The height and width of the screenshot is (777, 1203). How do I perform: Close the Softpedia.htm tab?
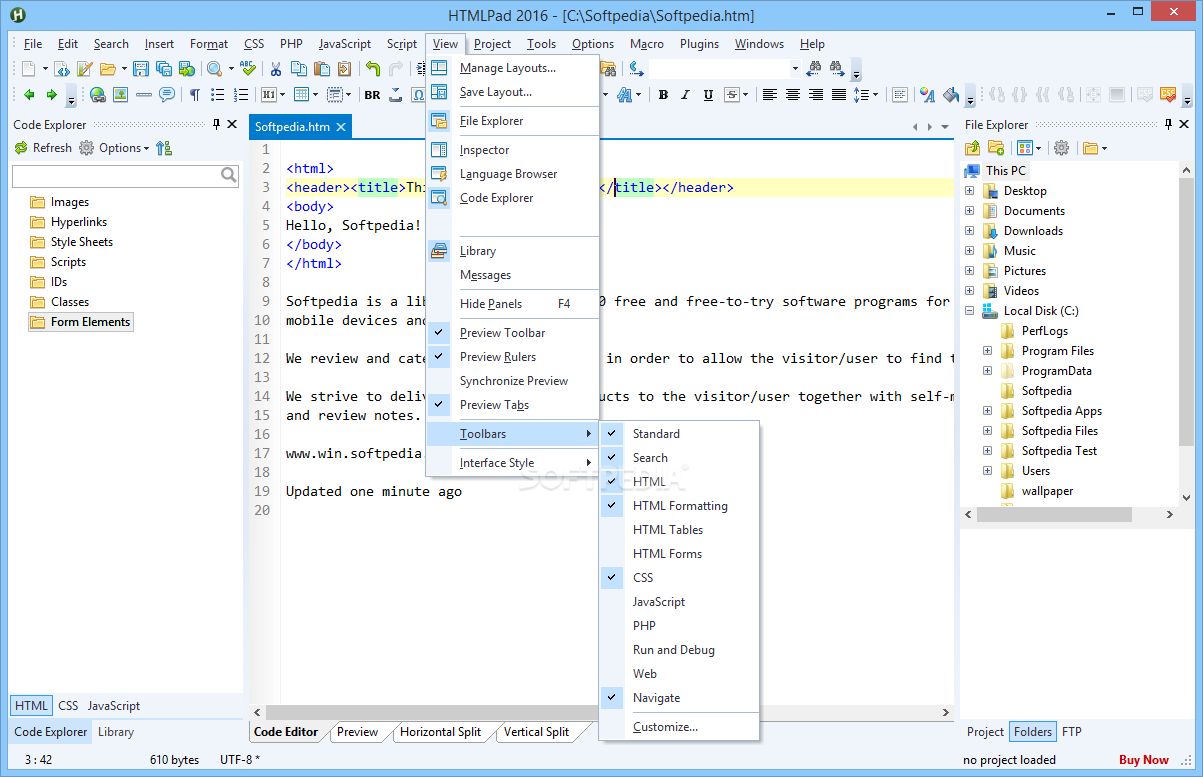coord(340,127)
